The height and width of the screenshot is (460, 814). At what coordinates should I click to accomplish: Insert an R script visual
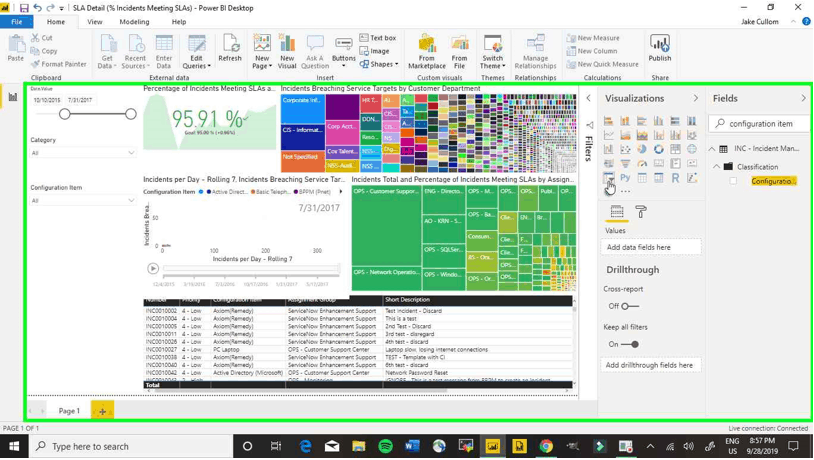coord(675,178)
